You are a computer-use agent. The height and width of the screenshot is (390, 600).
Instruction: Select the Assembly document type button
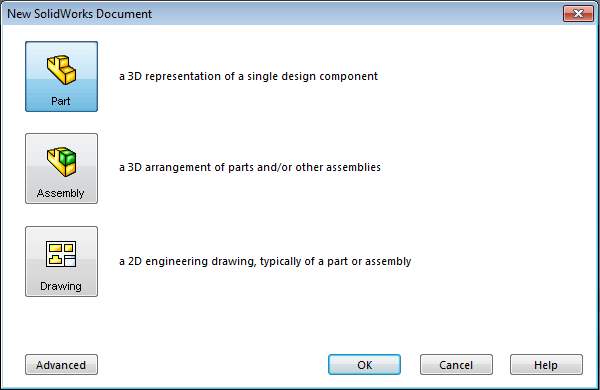click(x=62, y=168)
